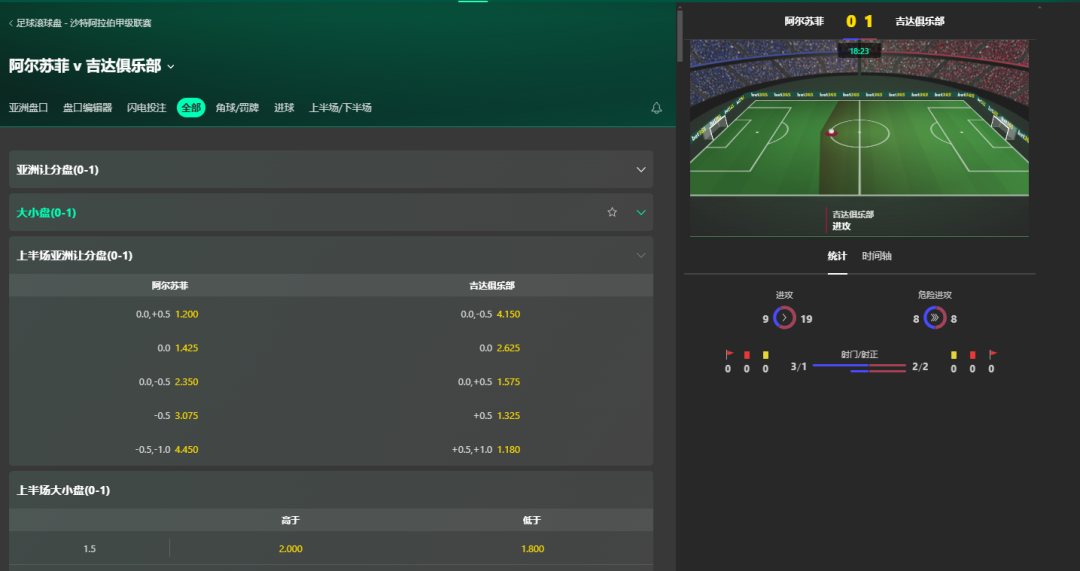Click the 射门/射正 shots stat bar
This screenshot has width=1080, height=571.
860,367
